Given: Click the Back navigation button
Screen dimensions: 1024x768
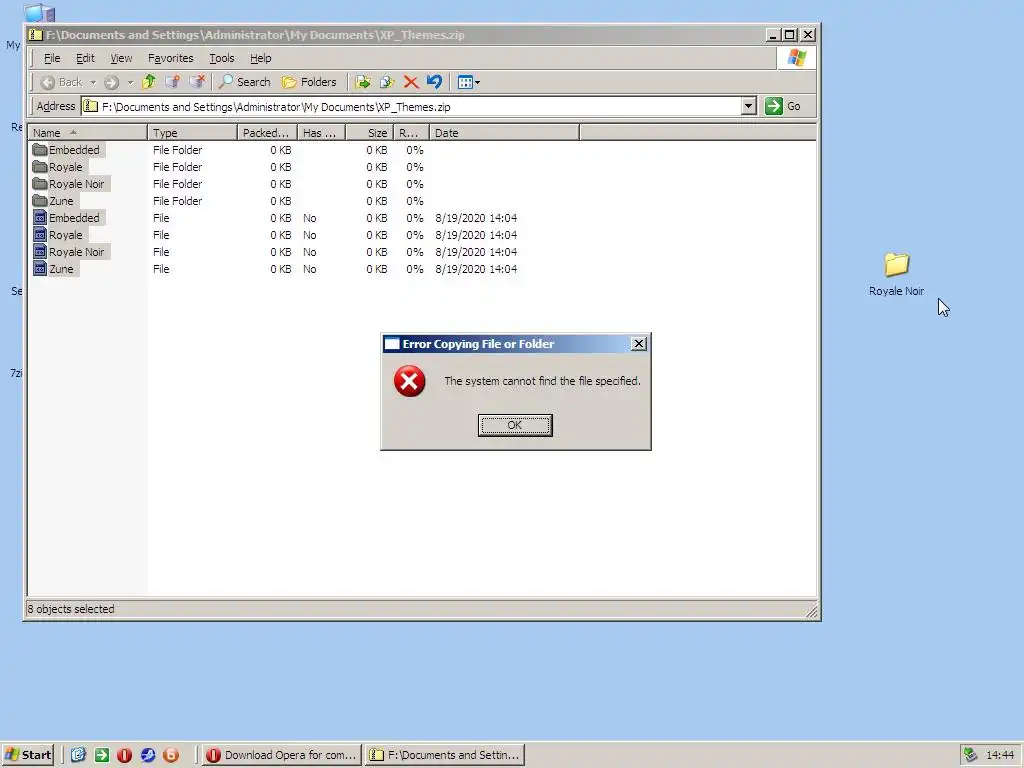Looking at the screenshot, I should click(61, 82).
